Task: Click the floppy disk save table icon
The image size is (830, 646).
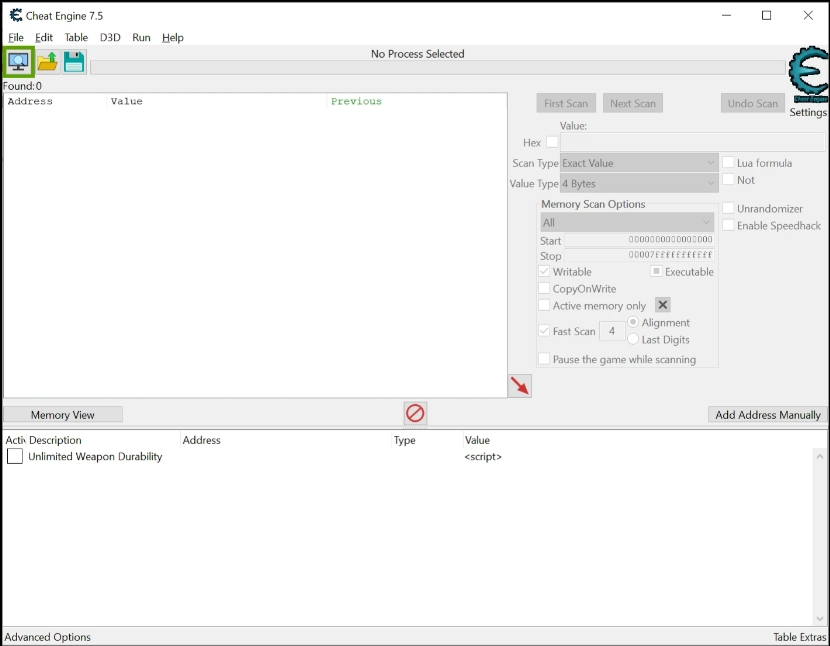Action: (x=74, y=62)
